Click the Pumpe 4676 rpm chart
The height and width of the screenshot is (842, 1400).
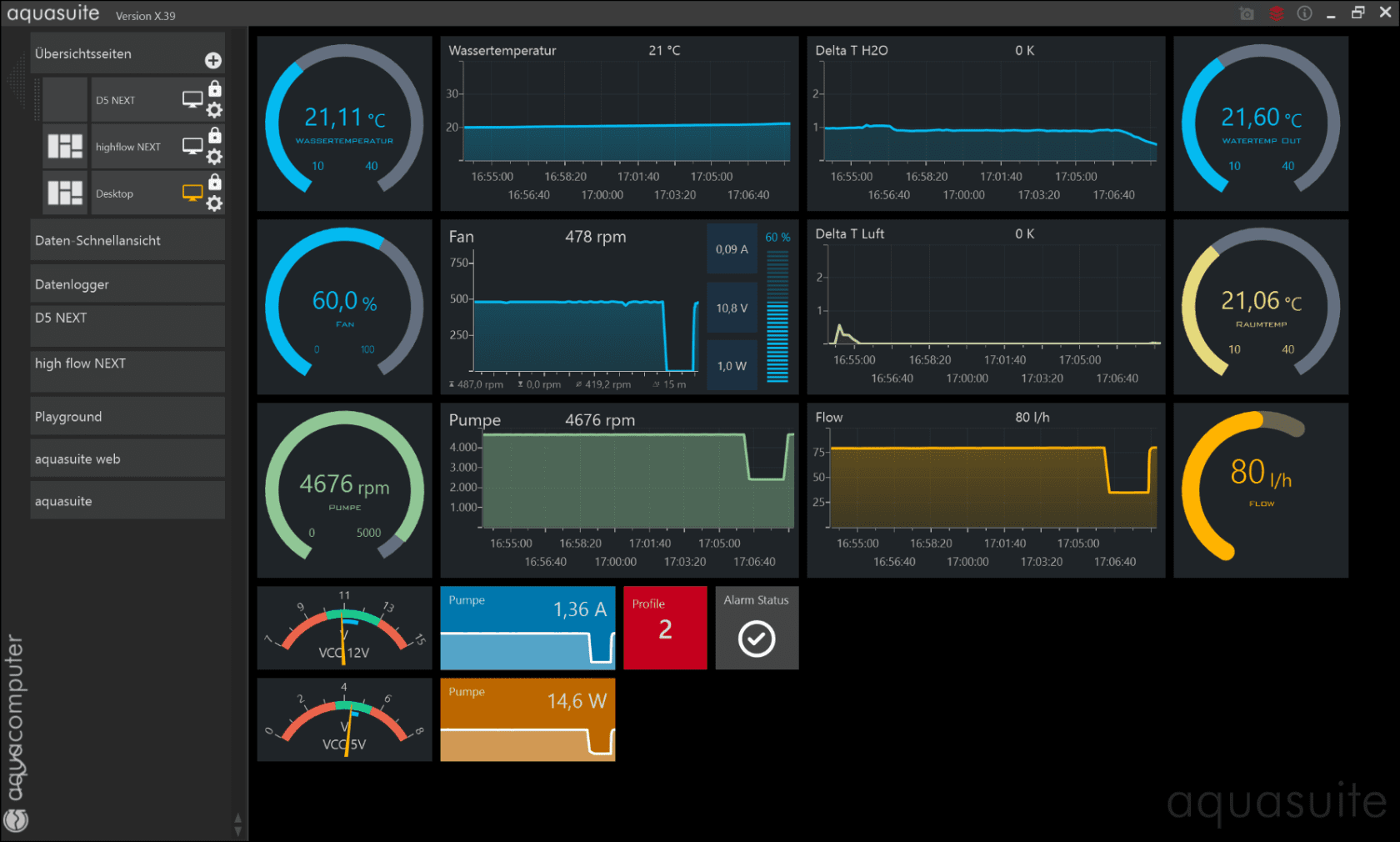[619, 490]
